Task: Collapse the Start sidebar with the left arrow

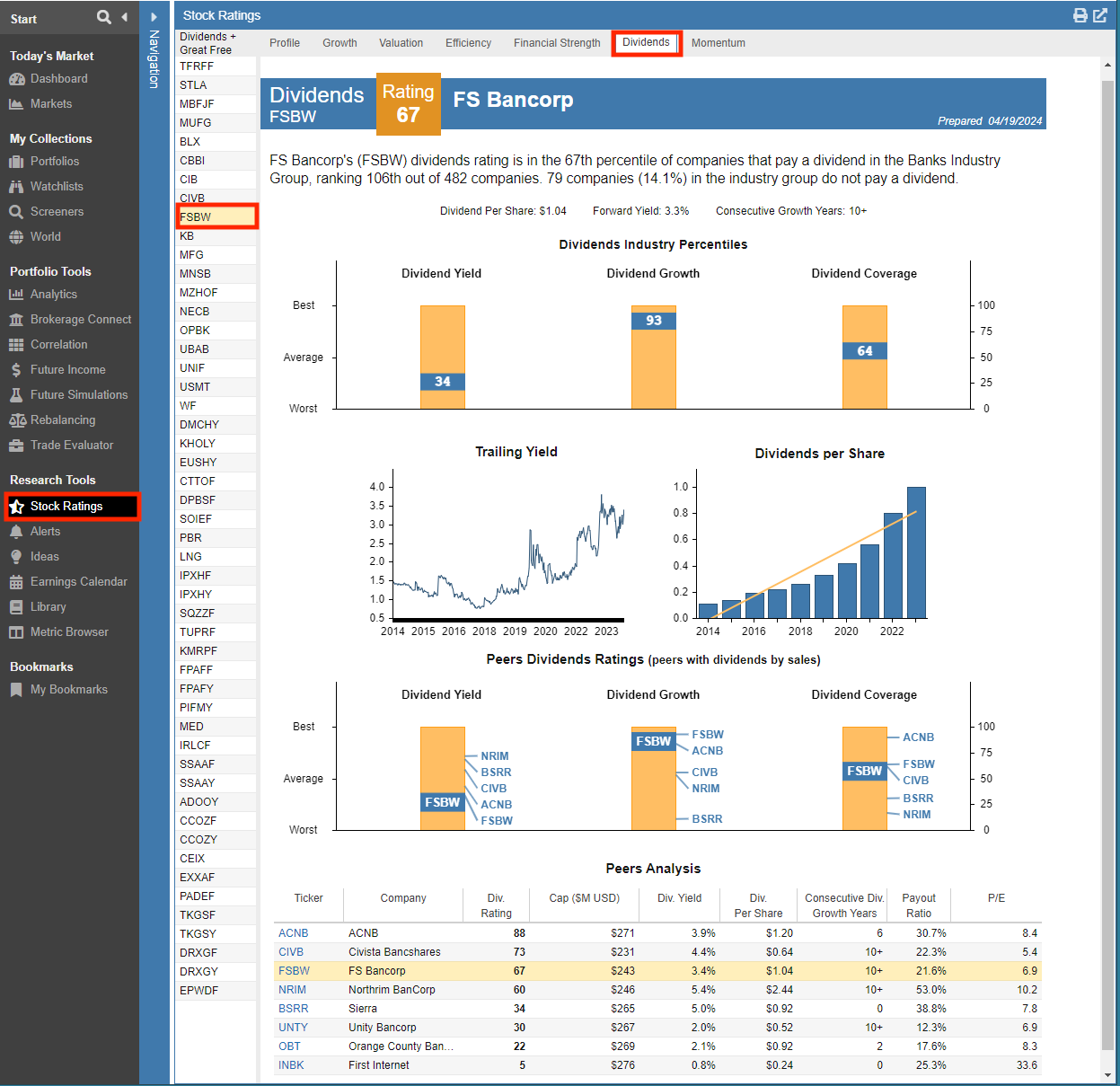Action: pos(124,17)
